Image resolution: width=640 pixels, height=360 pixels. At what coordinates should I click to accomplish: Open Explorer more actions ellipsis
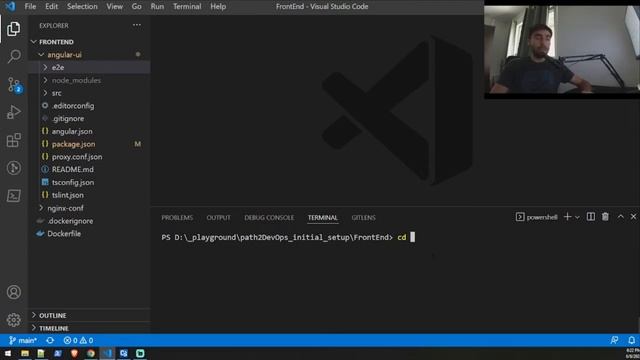[x=137, y=25]
